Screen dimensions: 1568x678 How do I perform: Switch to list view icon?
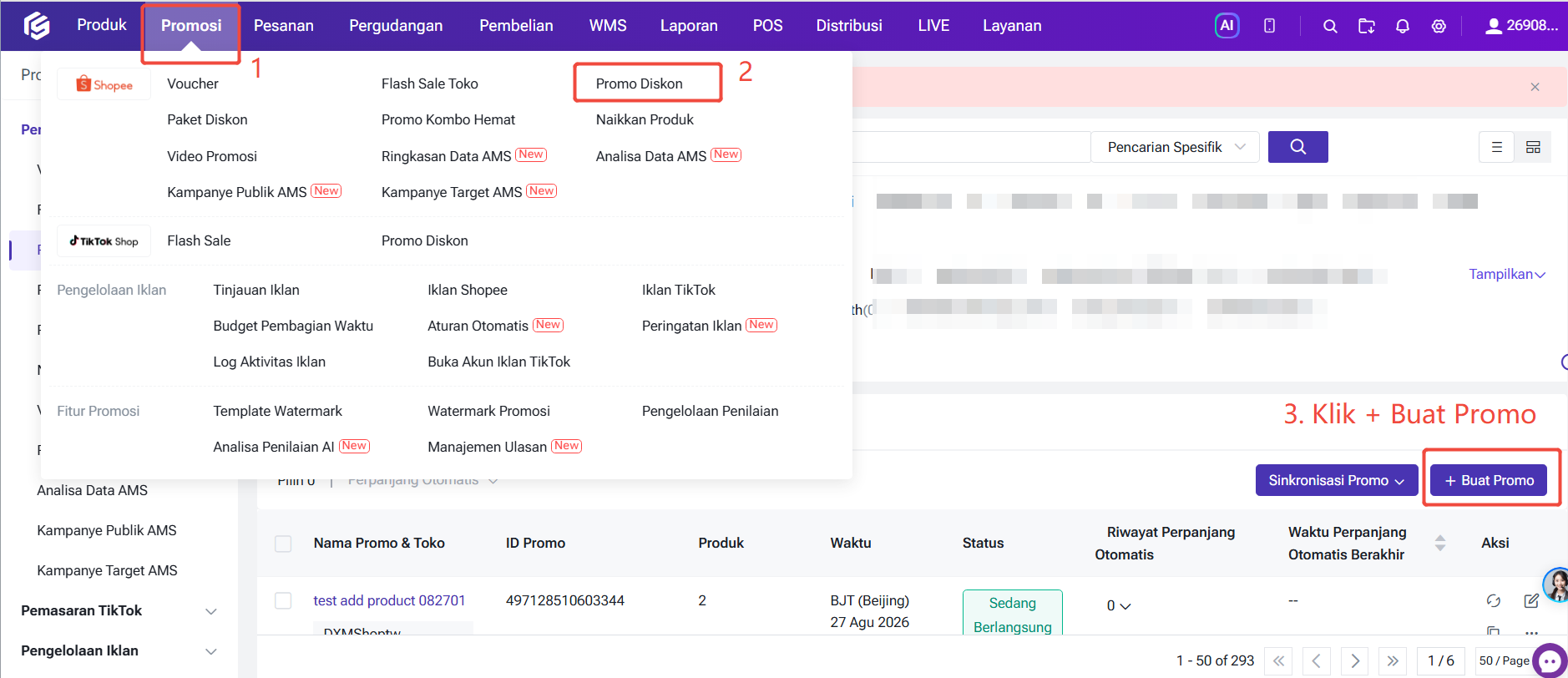[1497, 147]
